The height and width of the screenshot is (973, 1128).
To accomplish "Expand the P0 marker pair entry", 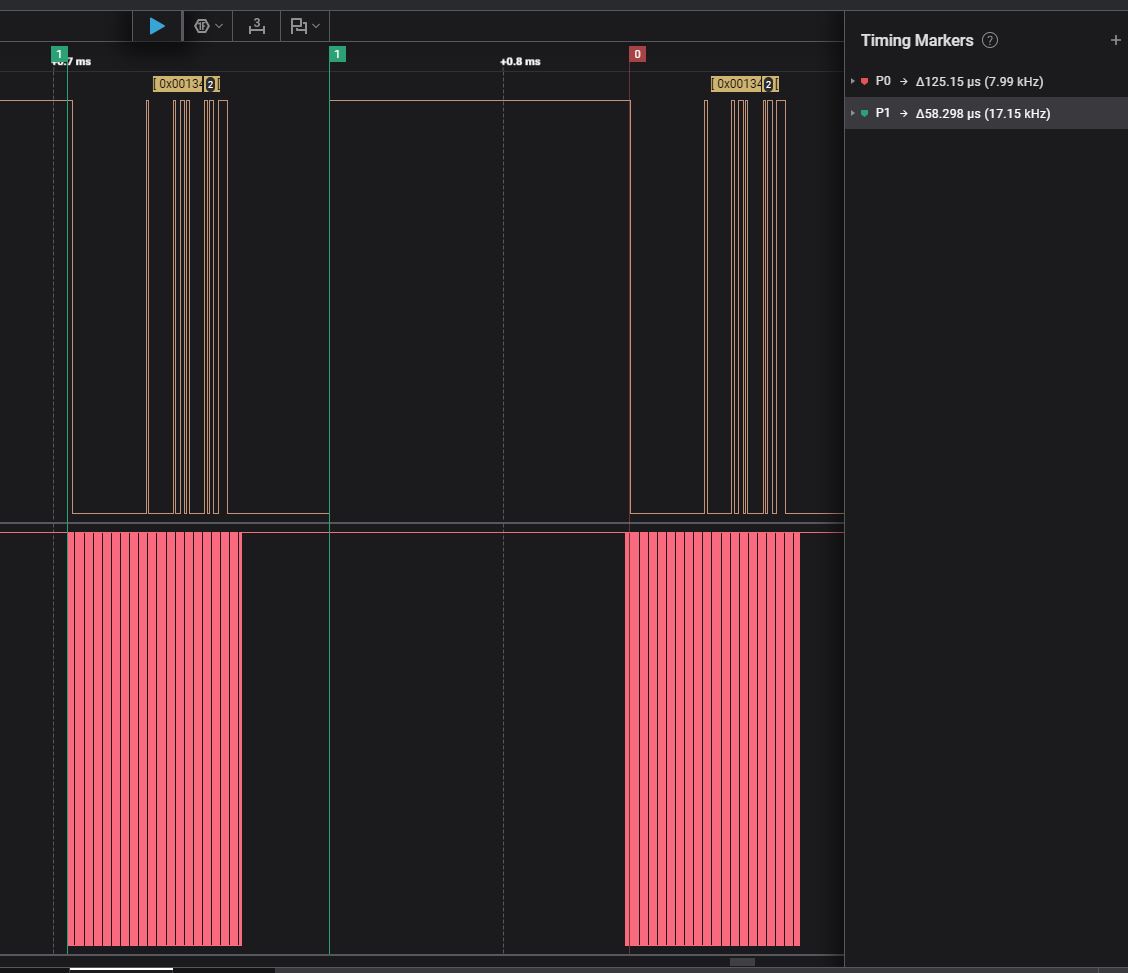I will coord(853,82).
